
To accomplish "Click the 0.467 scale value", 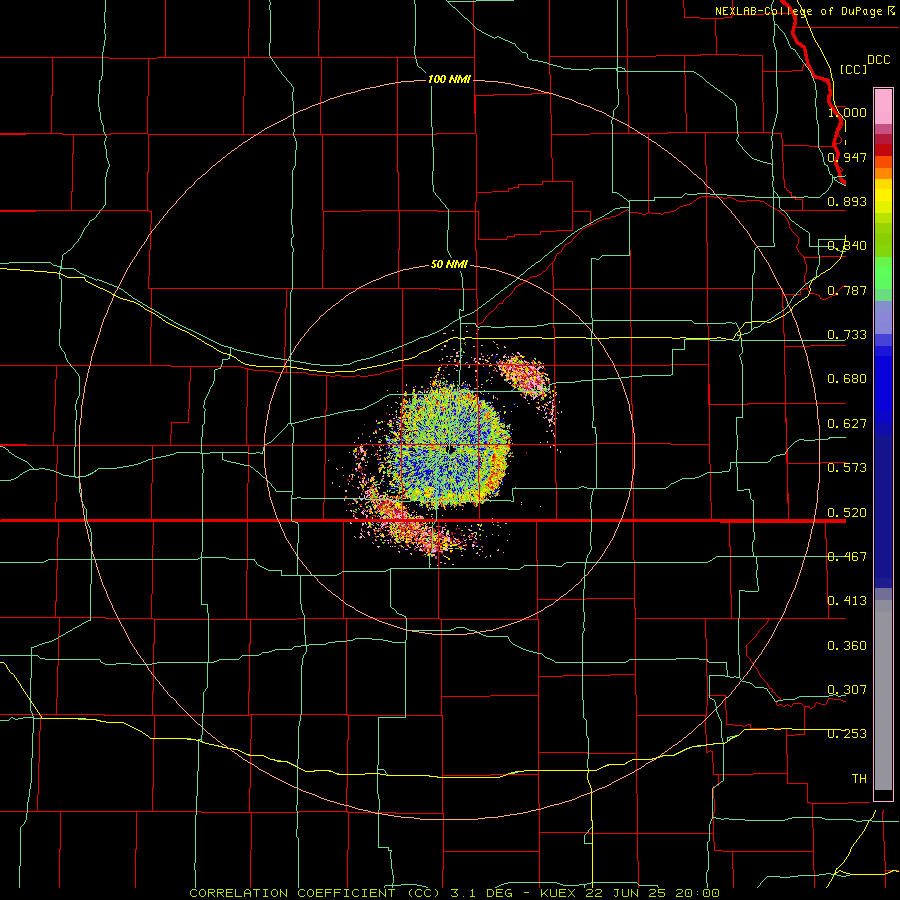I will point(847,557).
